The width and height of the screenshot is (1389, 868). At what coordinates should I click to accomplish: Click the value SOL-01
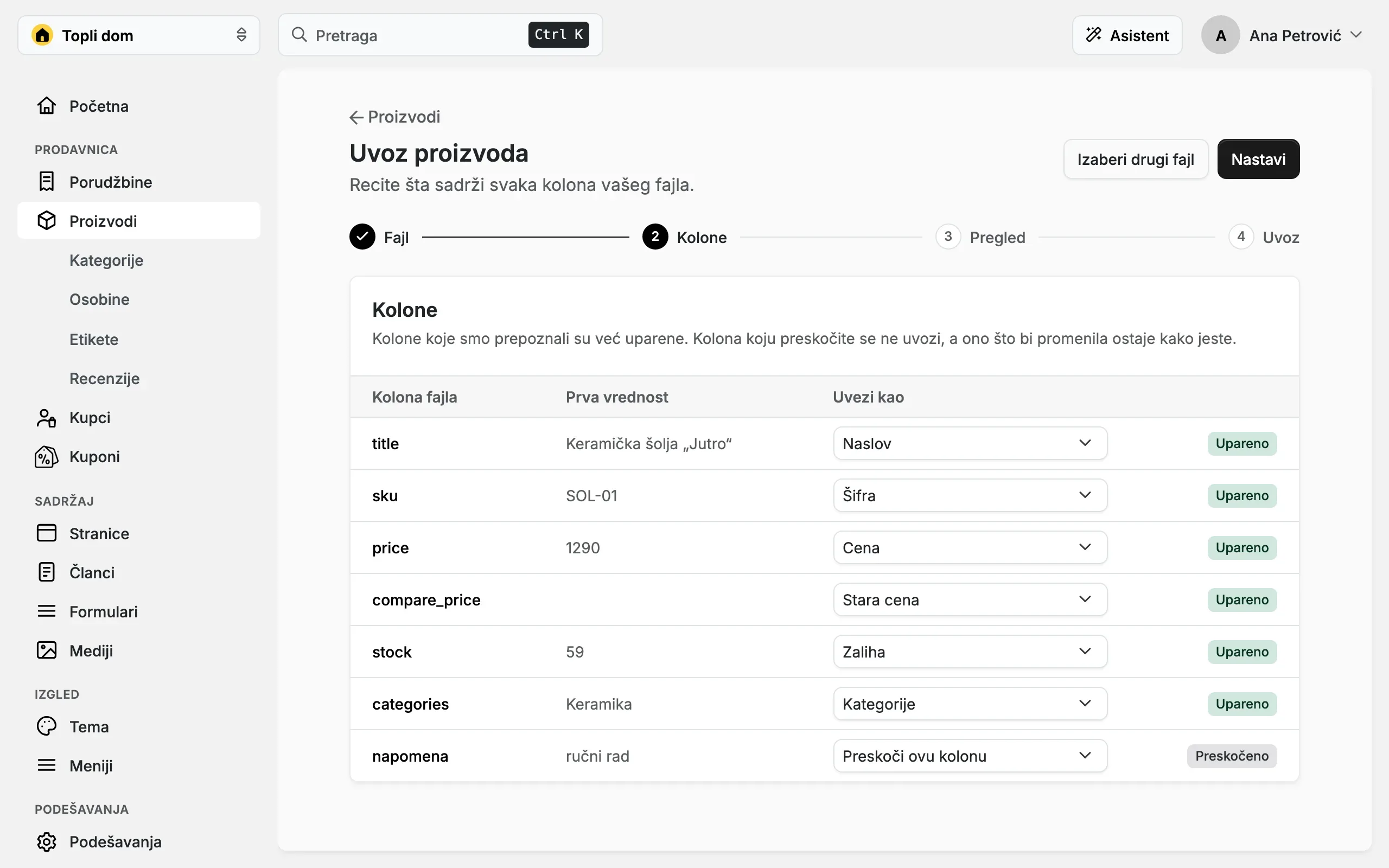point(591,495)
